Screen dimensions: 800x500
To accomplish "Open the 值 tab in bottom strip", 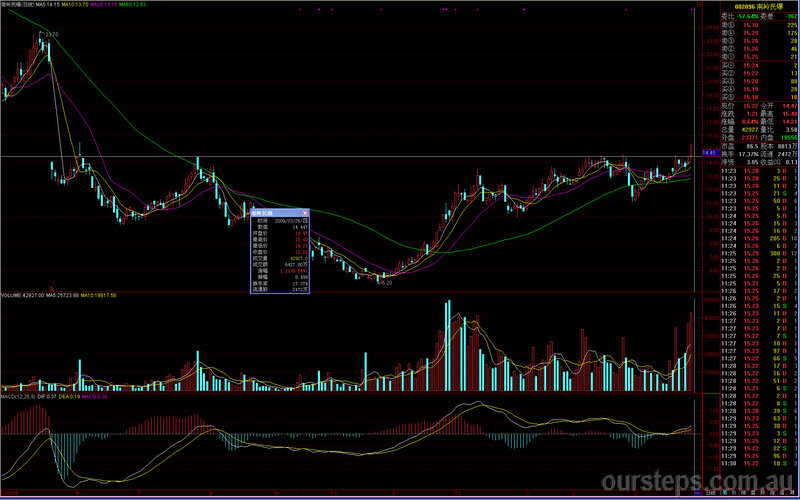I will pos(782,493).
